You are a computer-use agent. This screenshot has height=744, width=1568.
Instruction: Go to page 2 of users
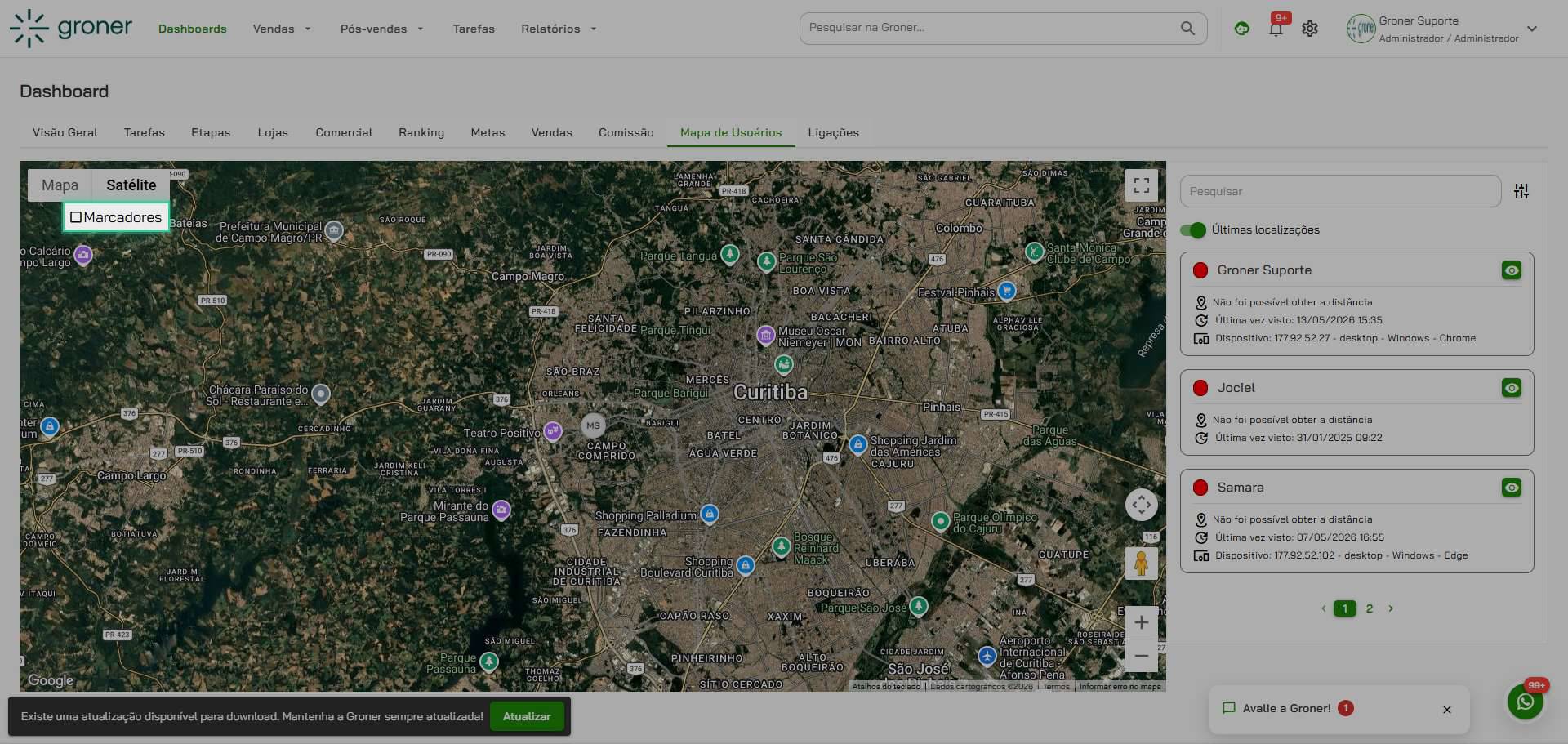tap(1370, 608)
